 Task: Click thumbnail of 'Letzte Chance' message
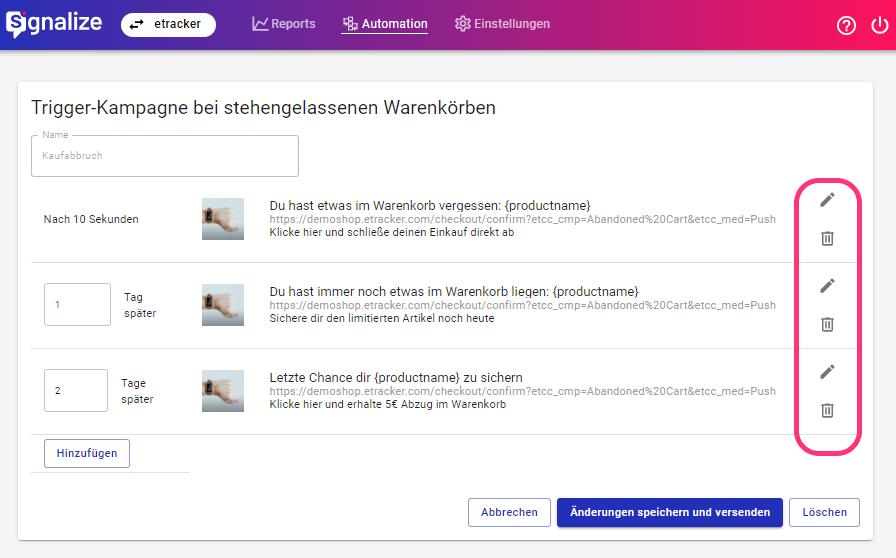(x=223, y=391)
